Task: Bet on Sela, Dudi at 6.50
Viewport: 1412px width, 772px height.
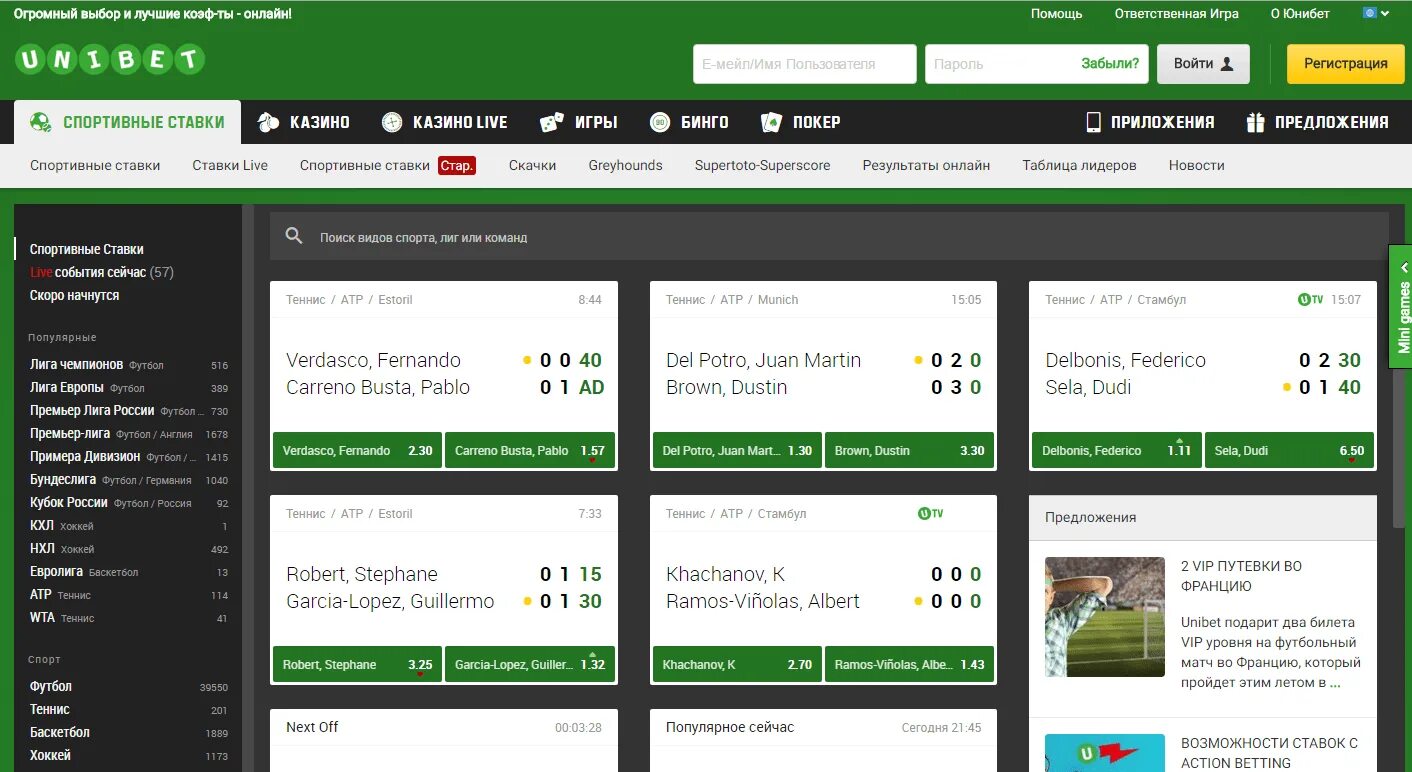Action: click(1289, 450)
